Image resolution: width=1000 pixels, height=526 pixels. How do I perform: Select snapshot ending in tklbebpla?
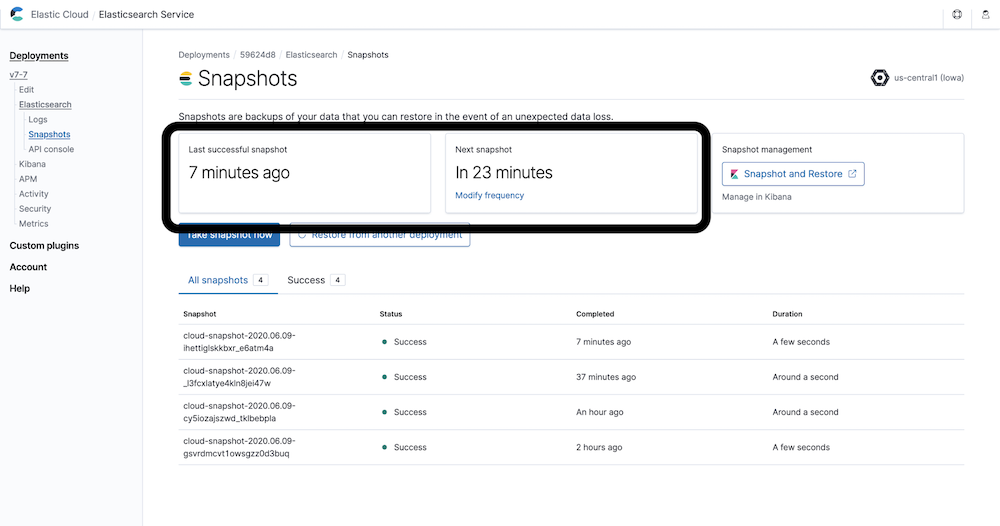pos(239,412)
